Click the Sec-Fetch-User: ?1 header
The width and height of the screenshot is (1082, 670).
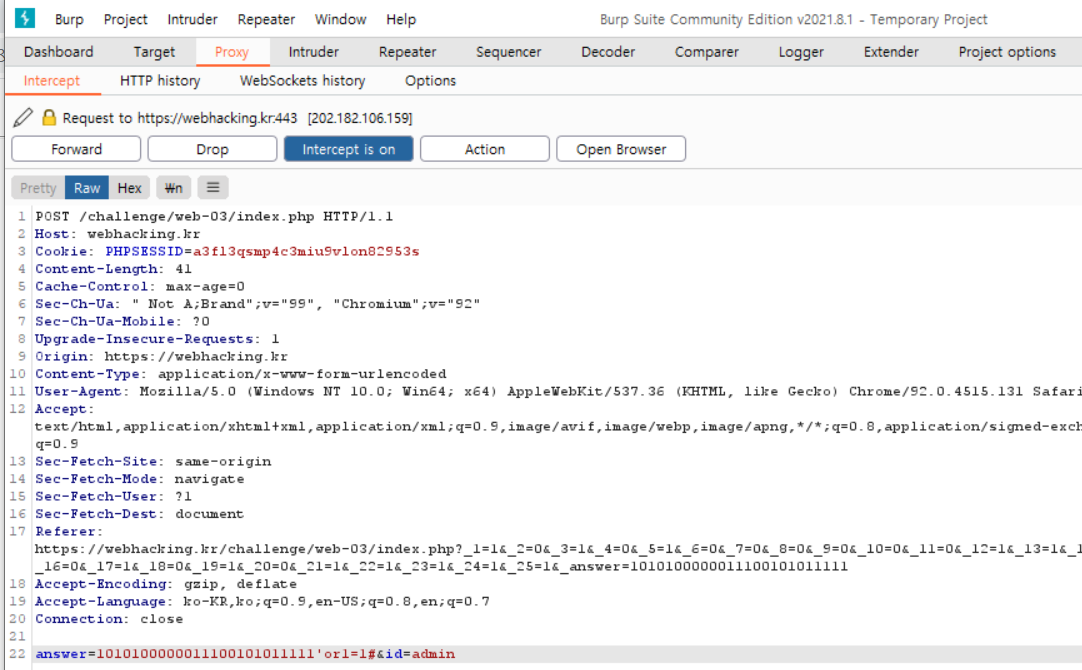click(x=113, y=496)
